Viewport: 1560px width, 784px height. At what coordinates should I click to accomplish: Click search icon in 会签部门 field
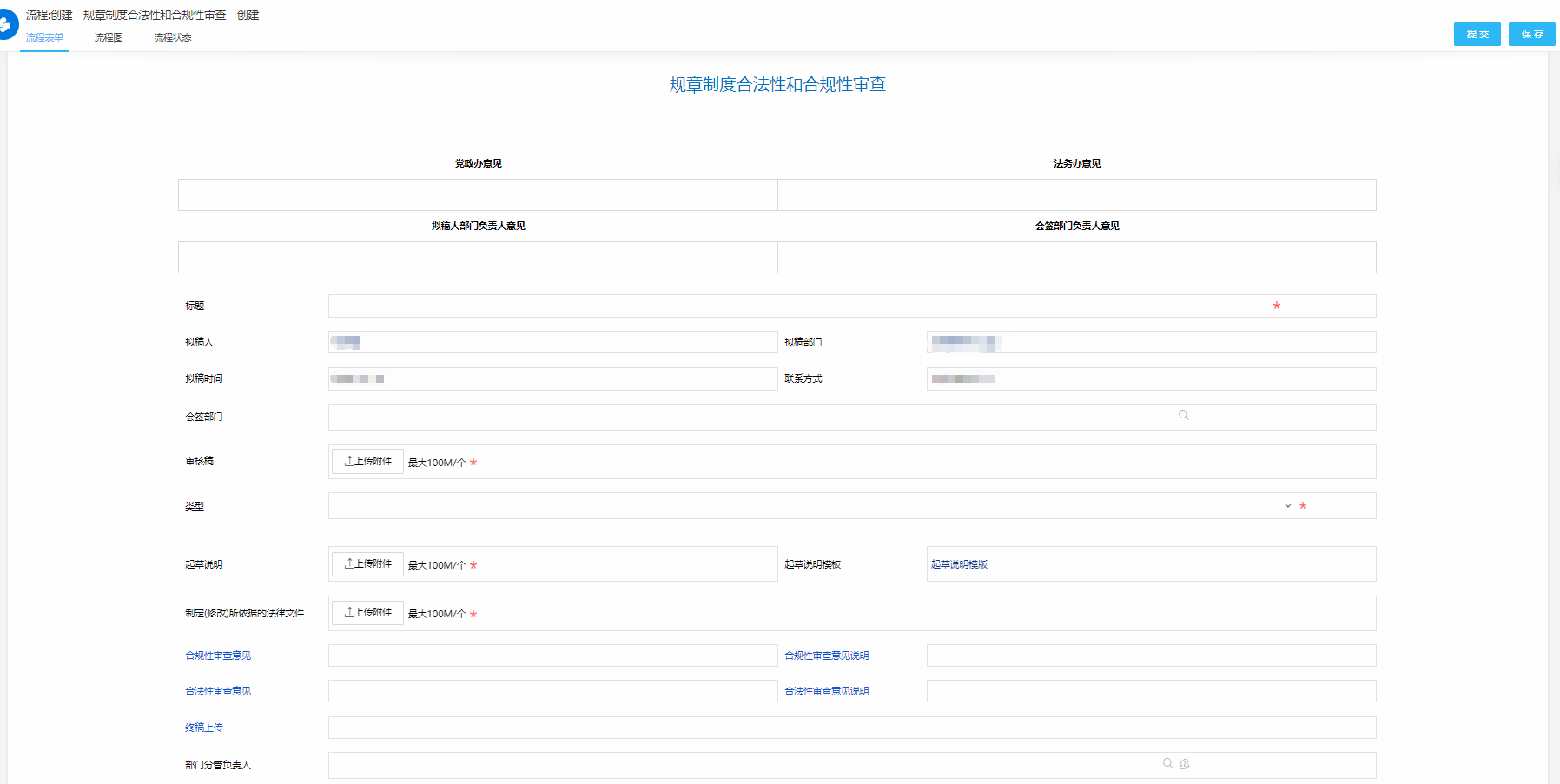click(1183, 416)
